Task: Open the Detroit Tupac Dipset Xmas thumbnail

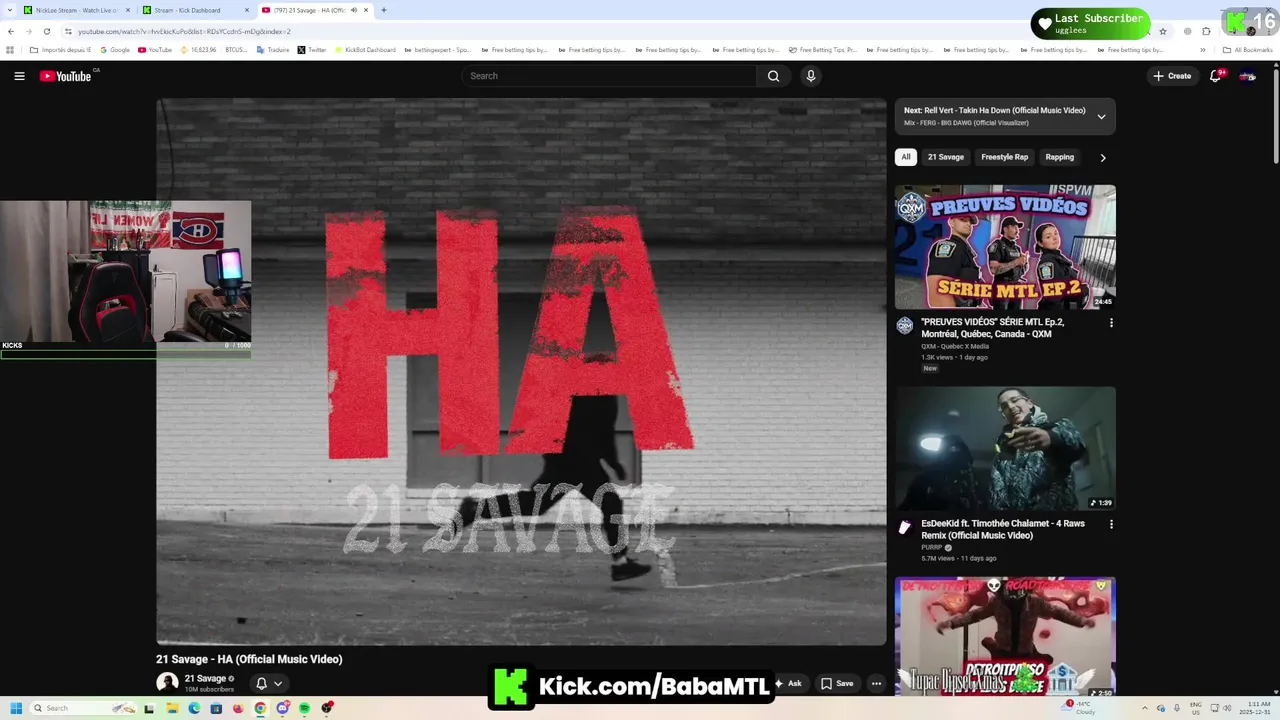Action: 1005,636
